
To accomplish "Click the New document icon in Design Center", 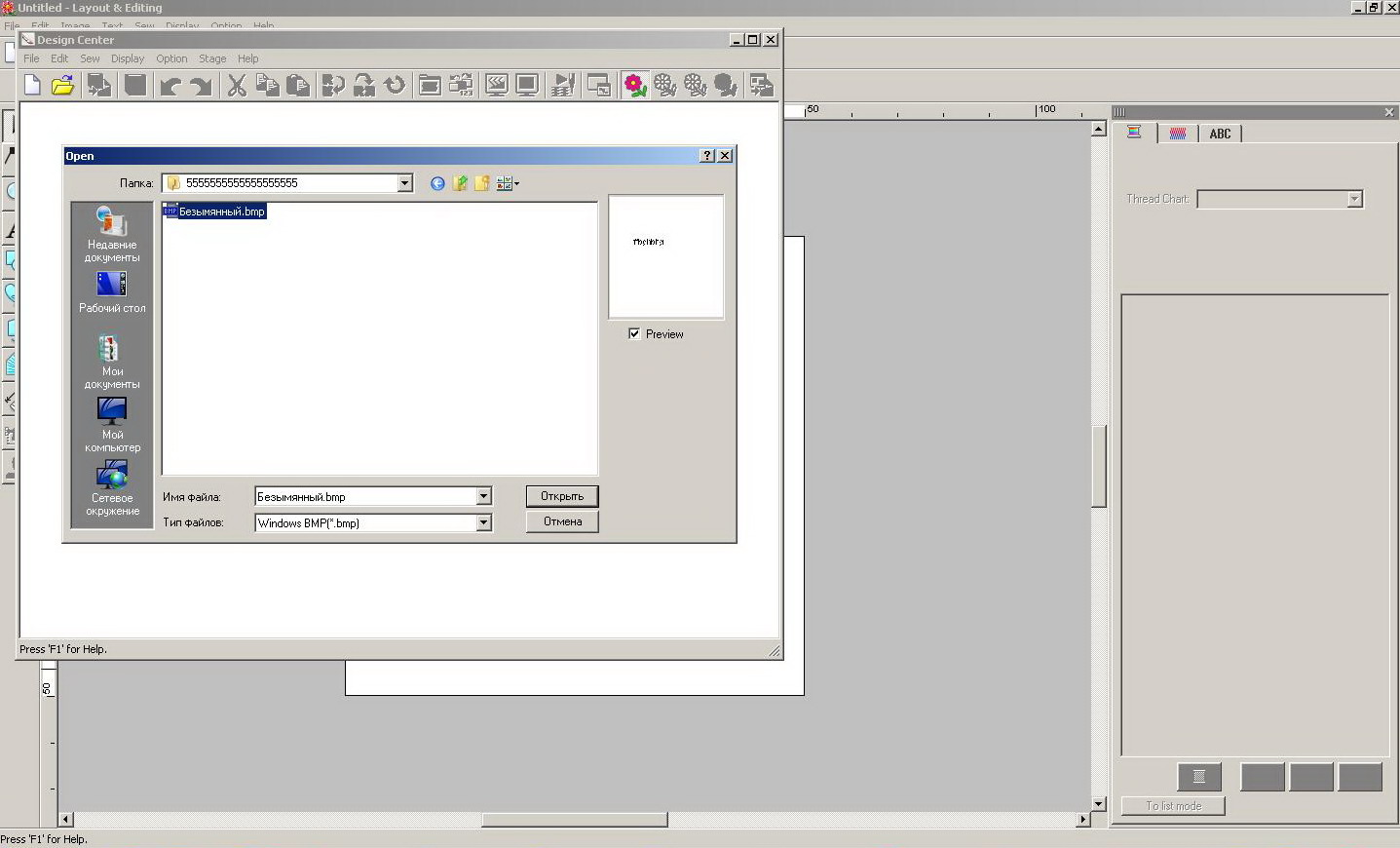I will [32, 86].
